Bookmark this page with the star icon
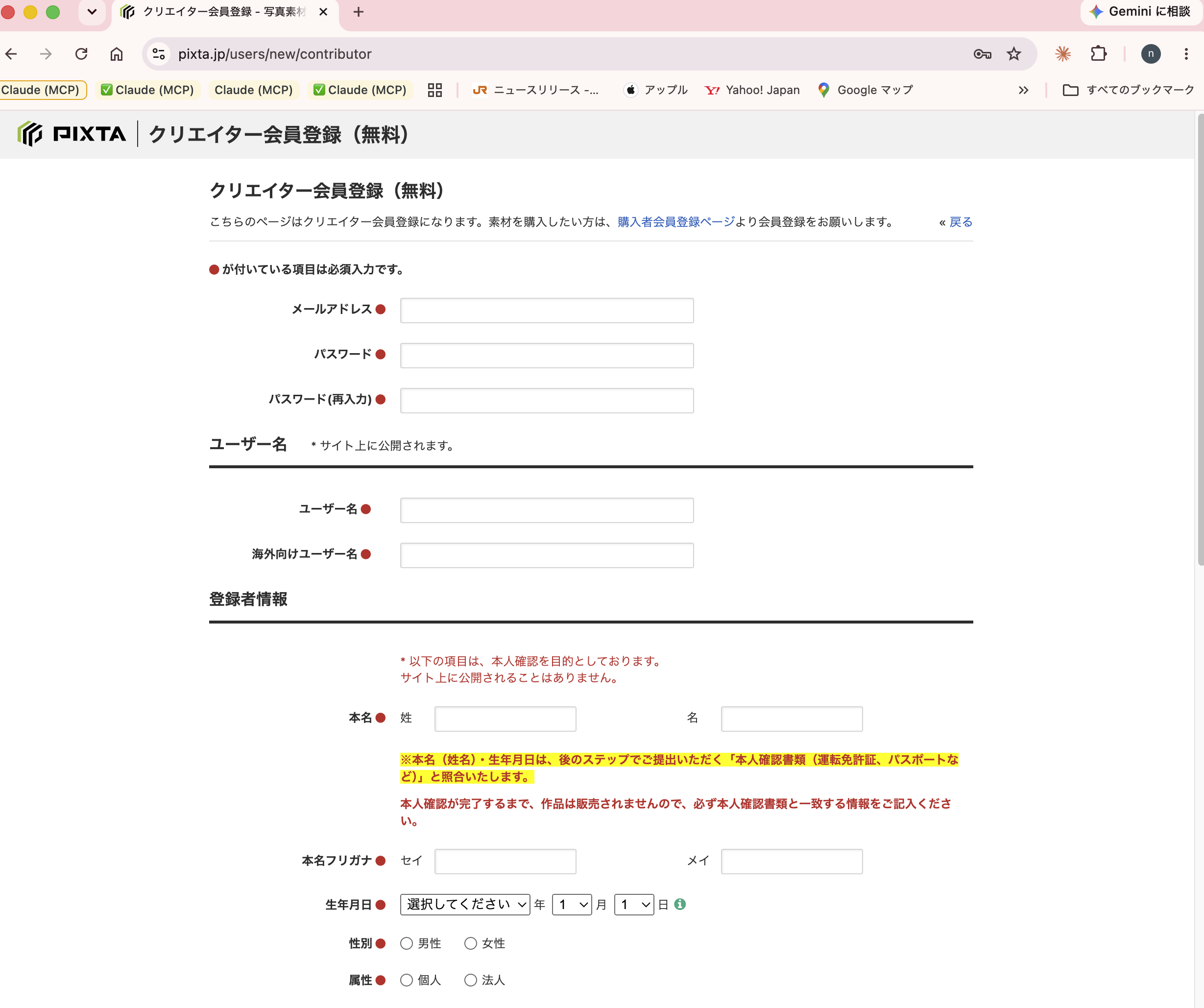 tap(1013, 54)
